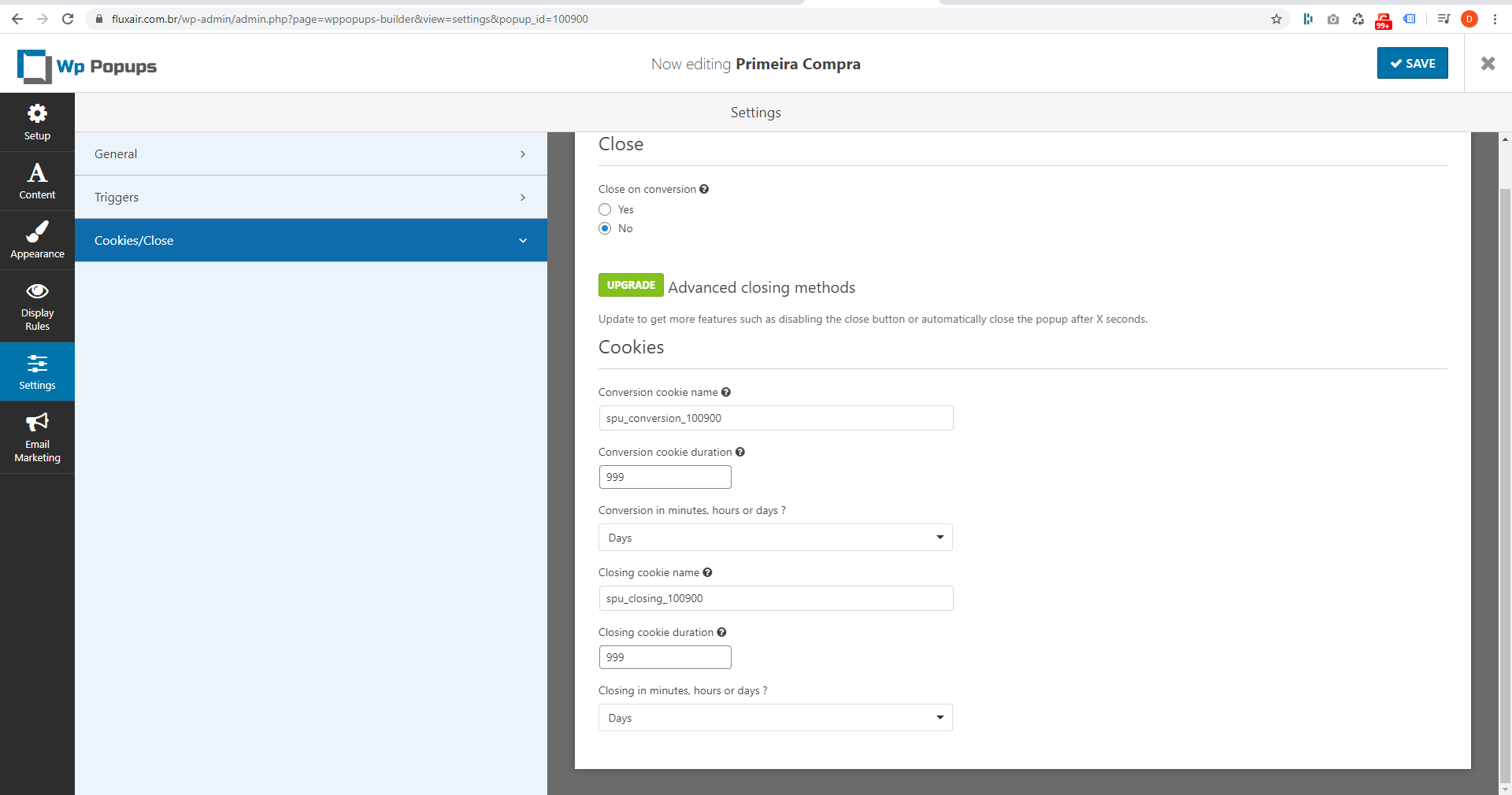
Task: Click the Closing cookie duration field
Action: (665, 657)
